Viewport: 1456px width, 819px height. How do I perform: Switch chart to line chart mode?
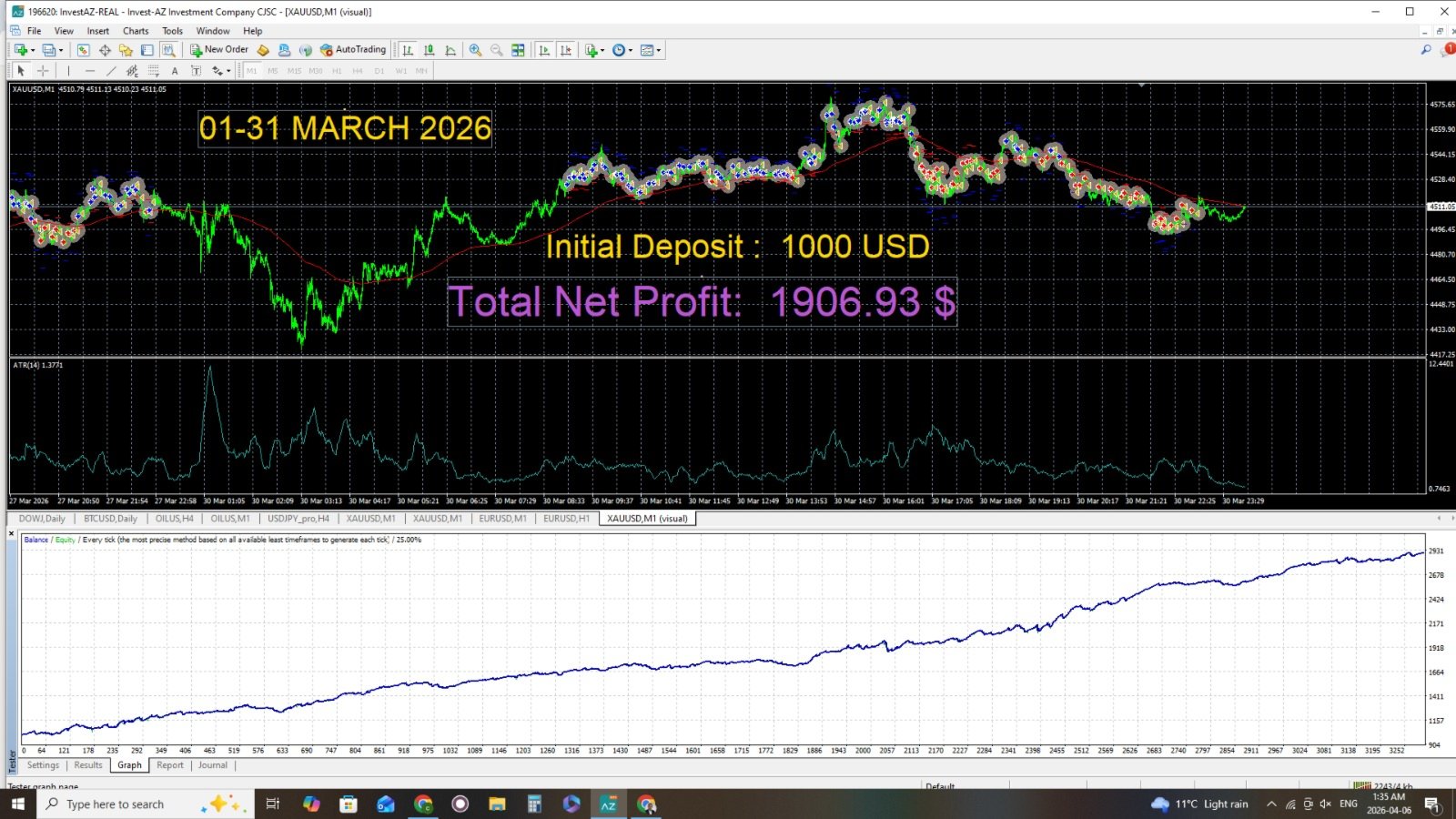coord(450,50)
